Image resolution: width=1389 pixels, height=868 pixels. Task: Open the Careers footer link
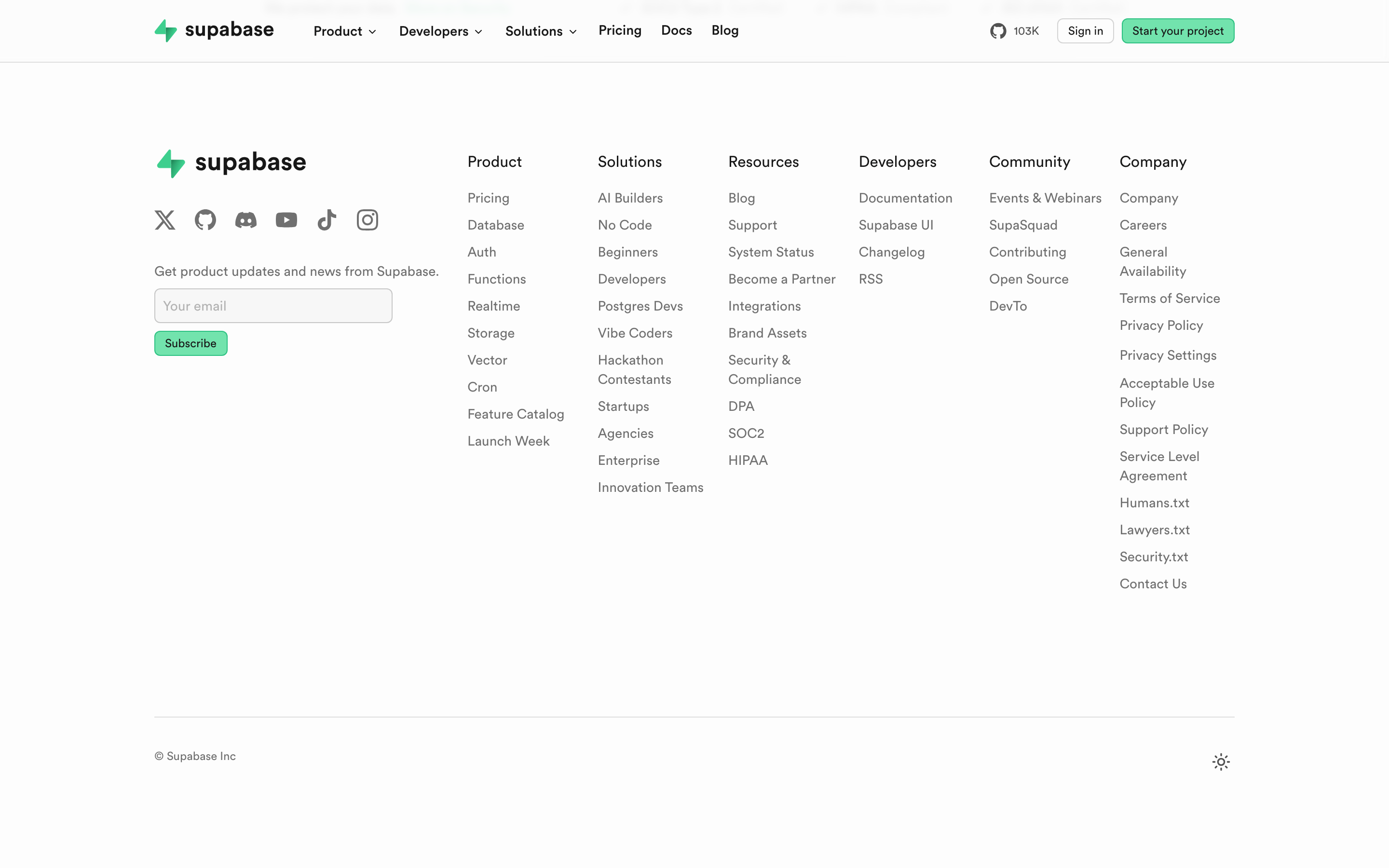coord(1143,225)
